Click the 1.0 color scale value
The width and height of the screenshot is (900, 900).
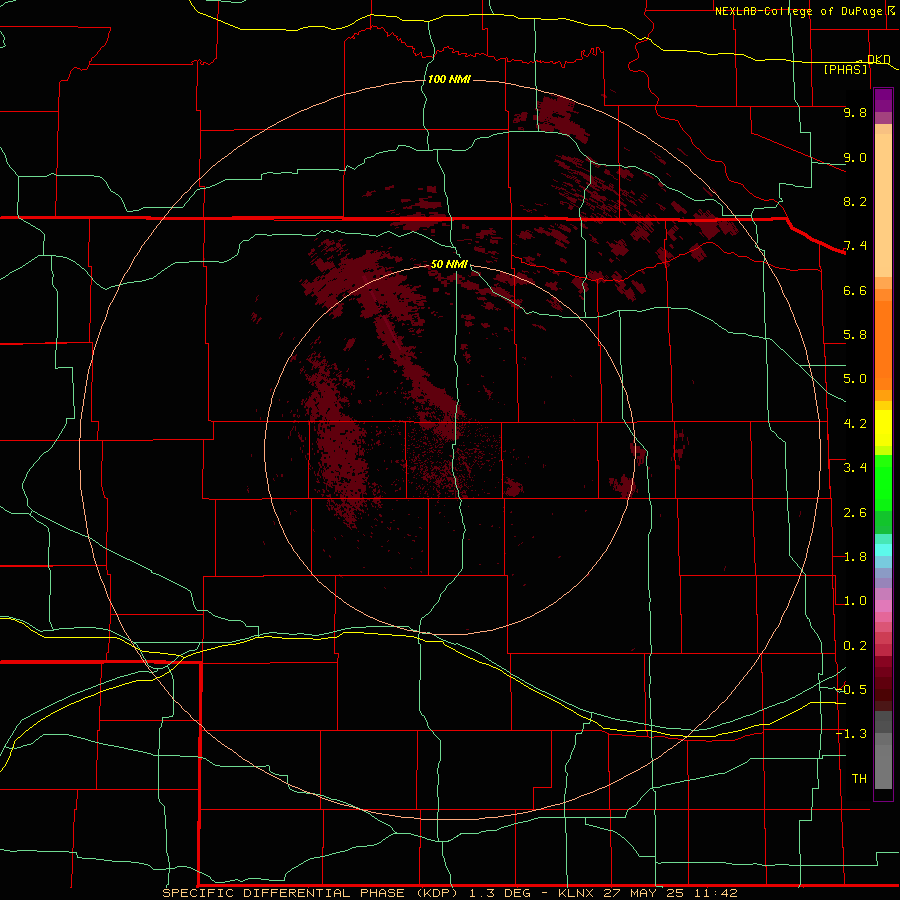point(855,601)
